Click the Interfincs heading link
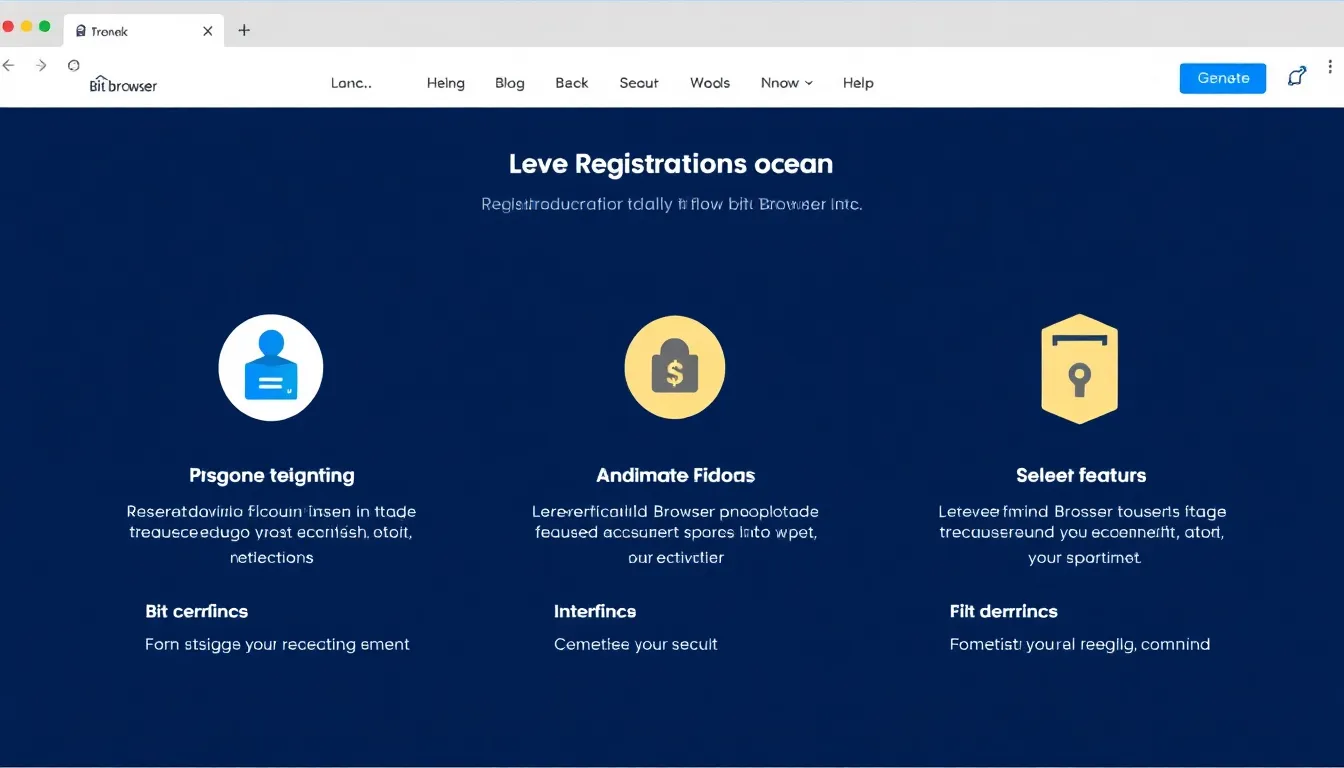 (x=595, y=611)
